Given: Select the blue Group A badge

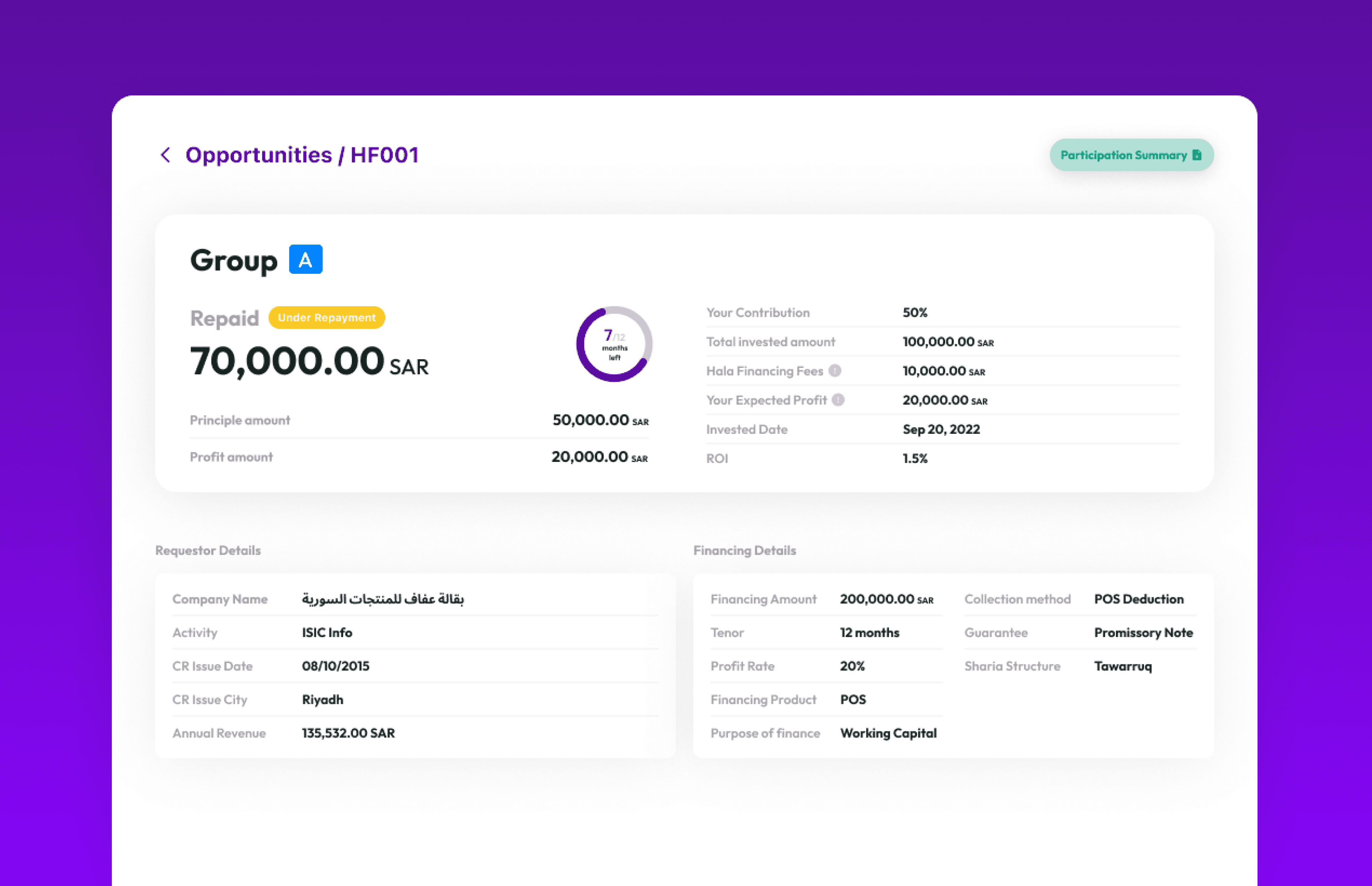Looking at the screenshot, I should [306, 259].
